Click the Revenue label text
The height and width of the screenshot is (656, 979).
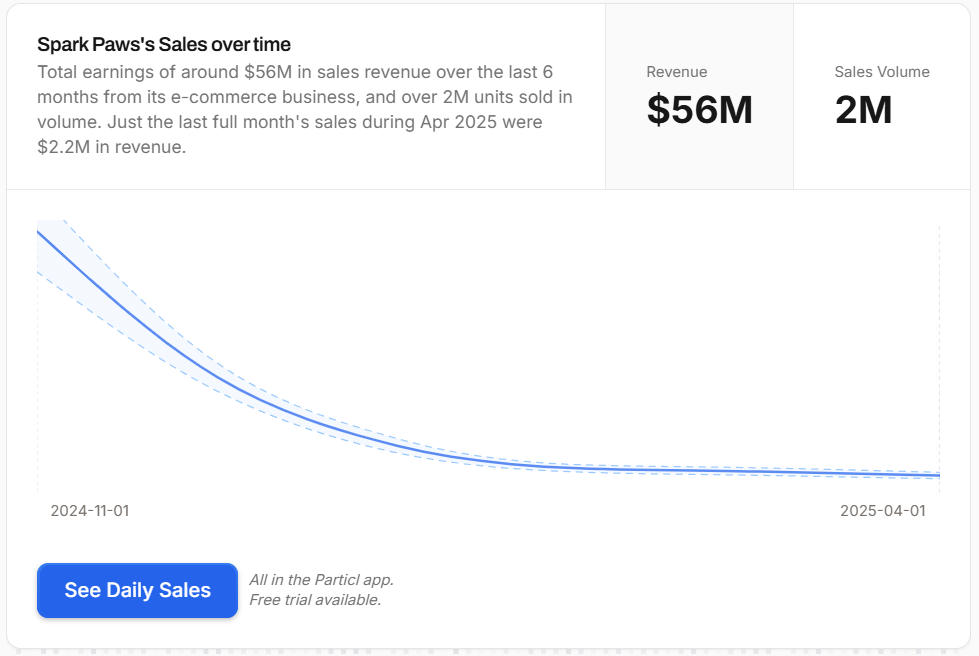(677, 72)
